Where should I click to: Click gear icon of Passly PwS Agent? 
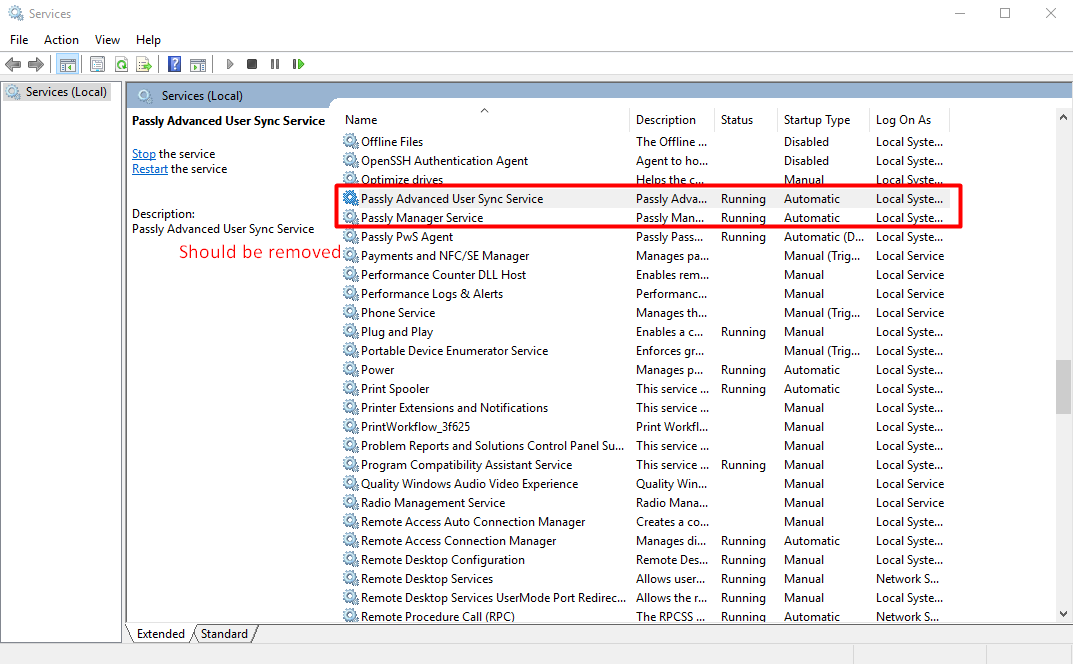[350, 236]
